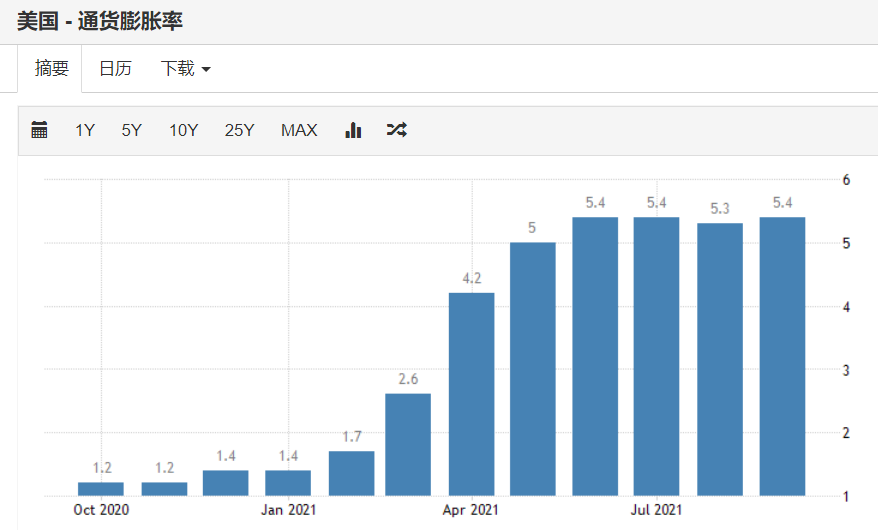Click the bar labeled 1.7

click(352, 473)
